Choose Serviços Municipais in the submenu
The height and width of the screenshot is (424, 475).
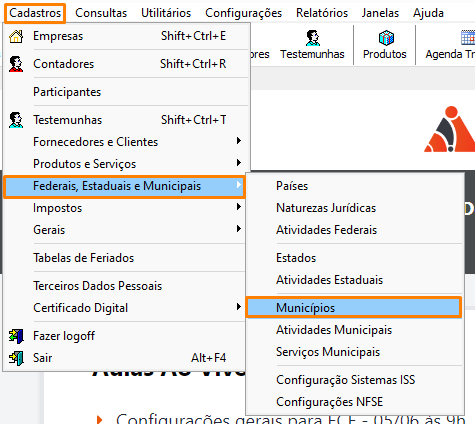click(x=355, y=352)
